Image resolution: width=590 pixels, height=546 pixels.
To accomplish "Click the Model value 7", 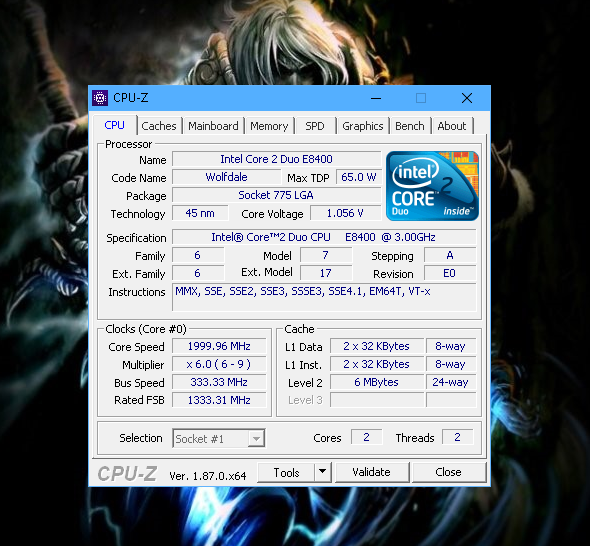I will (326, 255).
